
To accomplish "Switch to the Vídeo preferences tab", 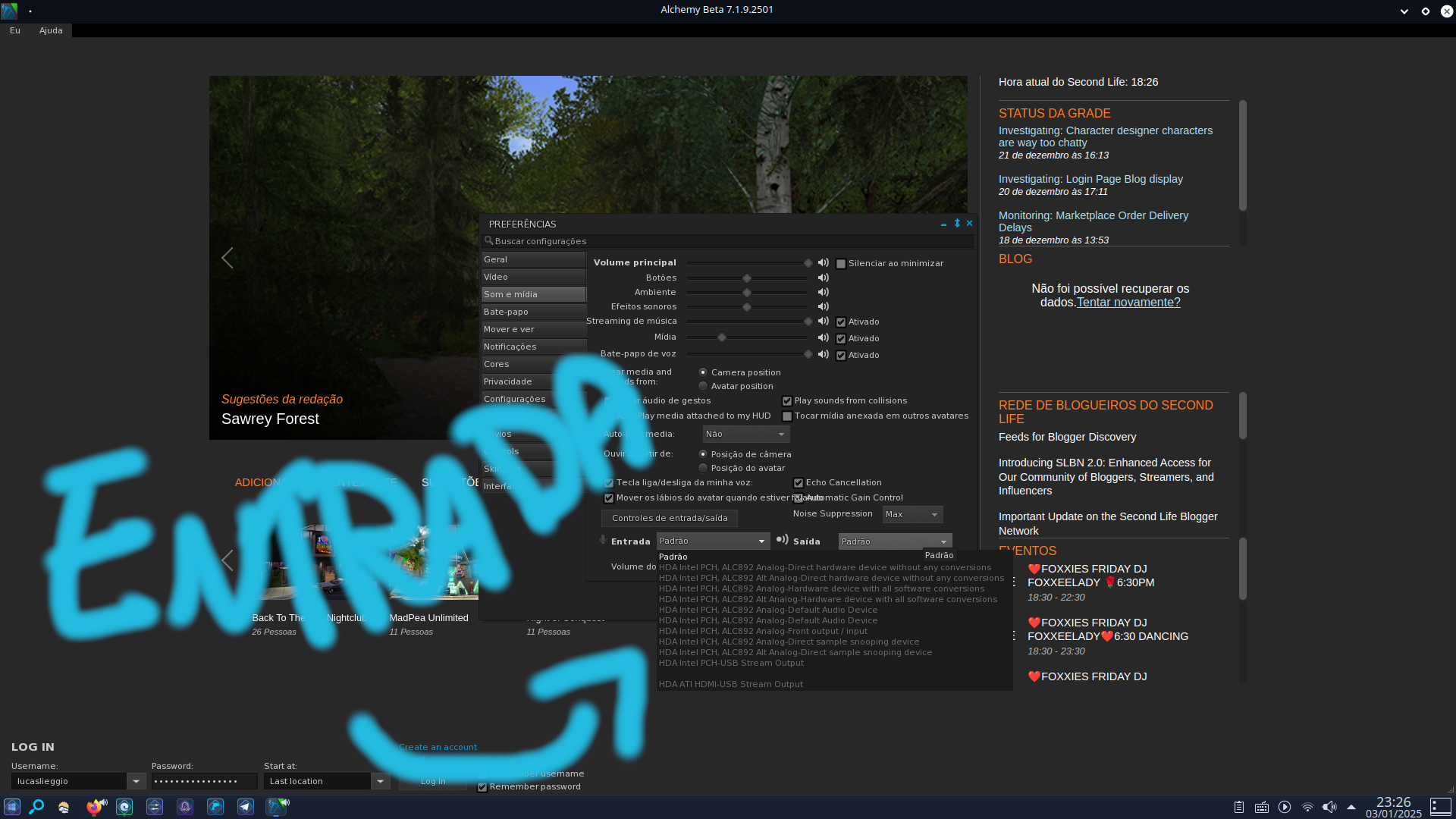I will point(533,277).
